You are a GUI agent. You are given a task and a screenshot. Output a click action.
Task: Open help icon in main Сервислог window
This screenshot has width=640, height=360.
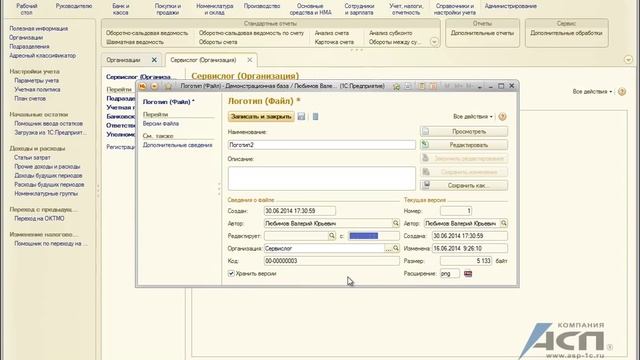click(x=622, y=91)
